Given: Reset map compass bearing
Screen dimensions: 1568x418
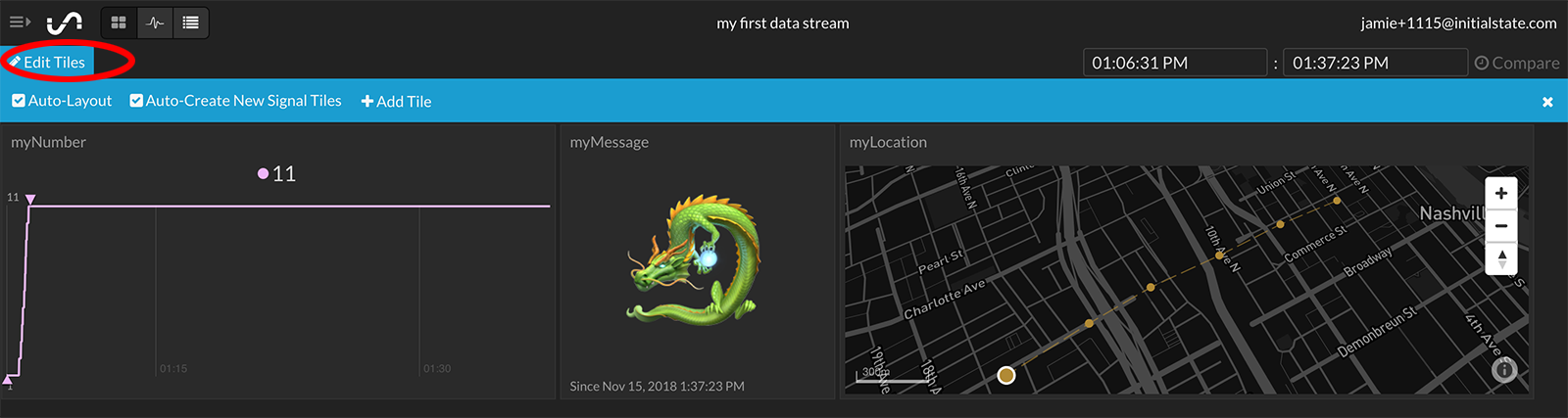Looking at the screenshot, I should [x=1501, y=258].
